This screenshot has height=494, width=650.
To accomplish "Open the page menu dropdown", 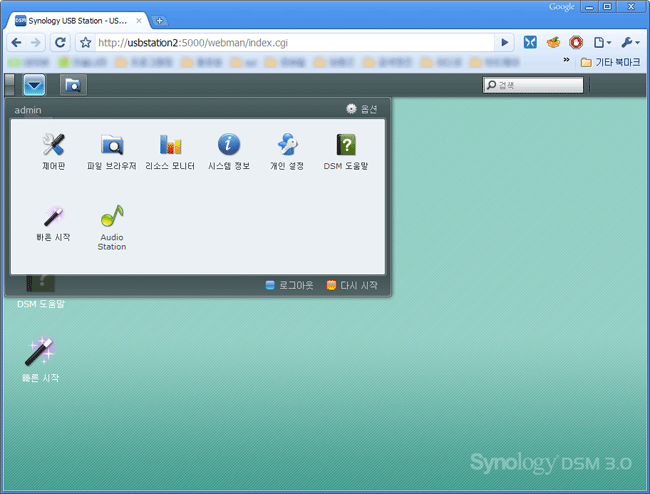I will 602,42.
